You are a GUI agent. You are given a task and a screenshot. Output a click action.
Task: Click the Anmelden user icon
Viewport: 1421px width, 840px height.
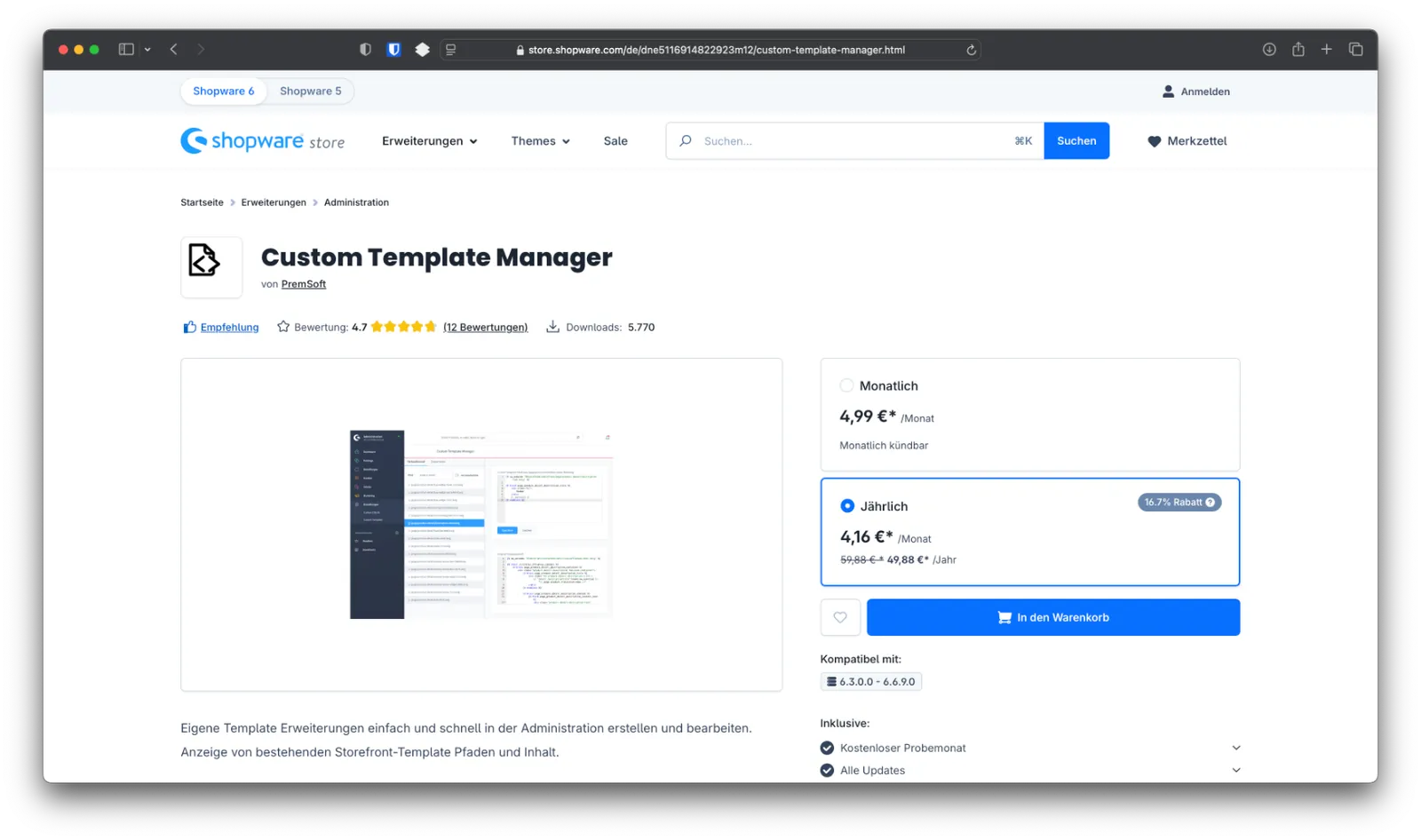(x=1167, y=91)
